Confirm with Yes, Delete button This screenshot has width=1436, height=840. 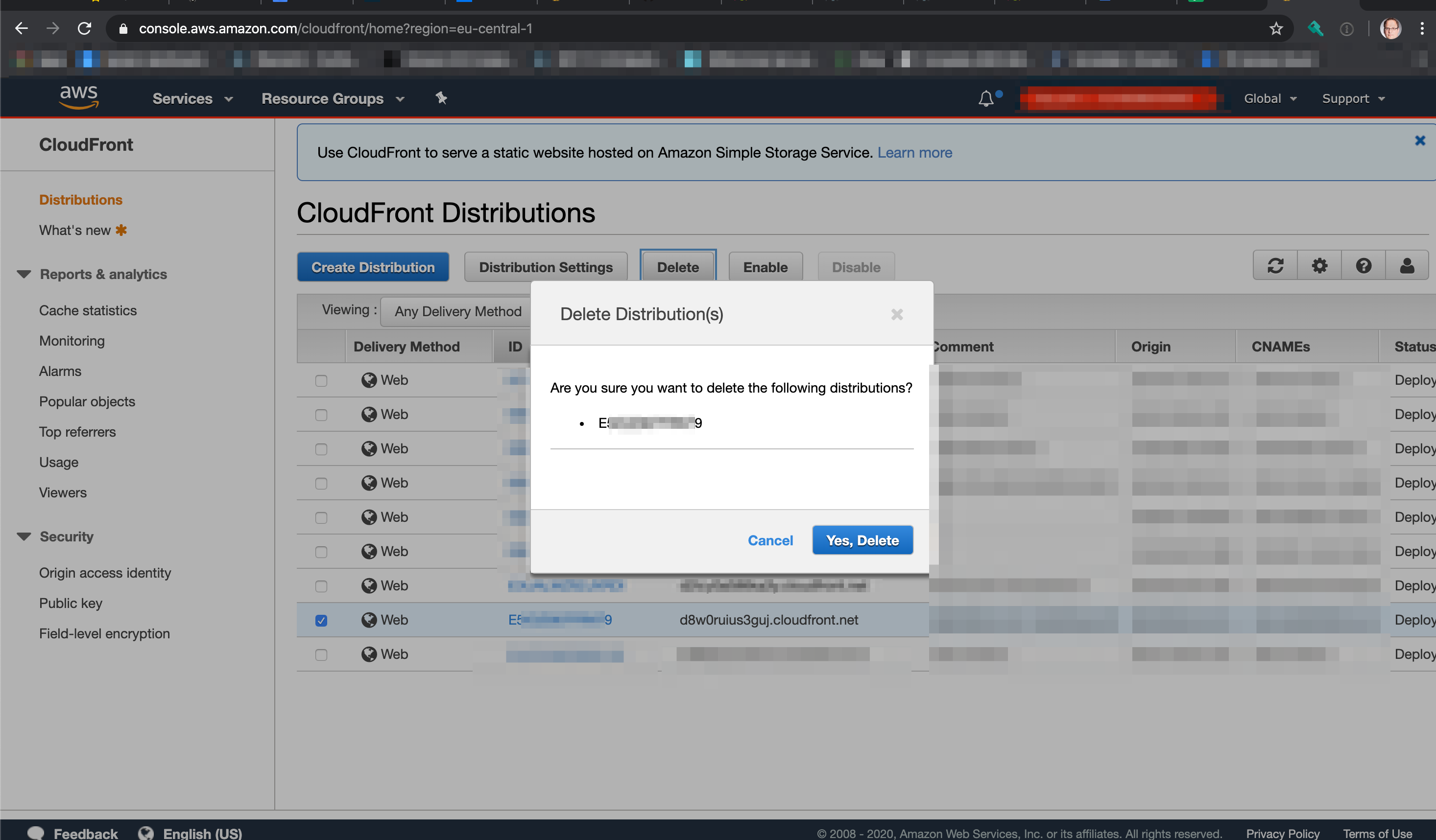pyautogui.click(x=862, y=540)
